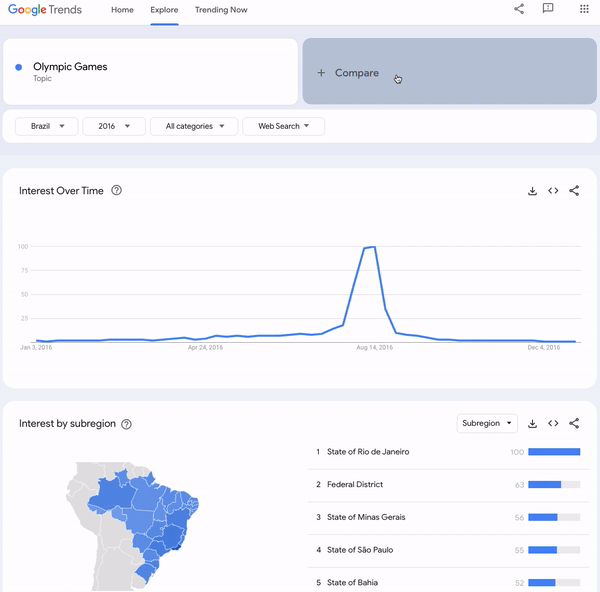The width and height of the screenshot is (600, 592).
Task: Open embed code for Interest by subregion
Action: tap(553, 423)
